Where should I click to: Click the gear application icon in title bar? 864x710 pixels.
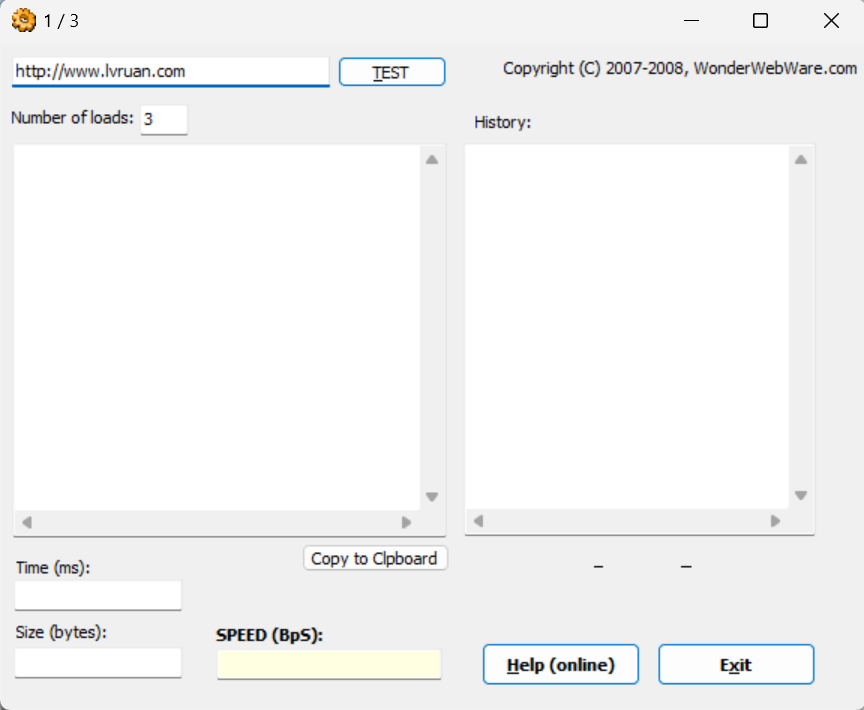pos(22,19)
